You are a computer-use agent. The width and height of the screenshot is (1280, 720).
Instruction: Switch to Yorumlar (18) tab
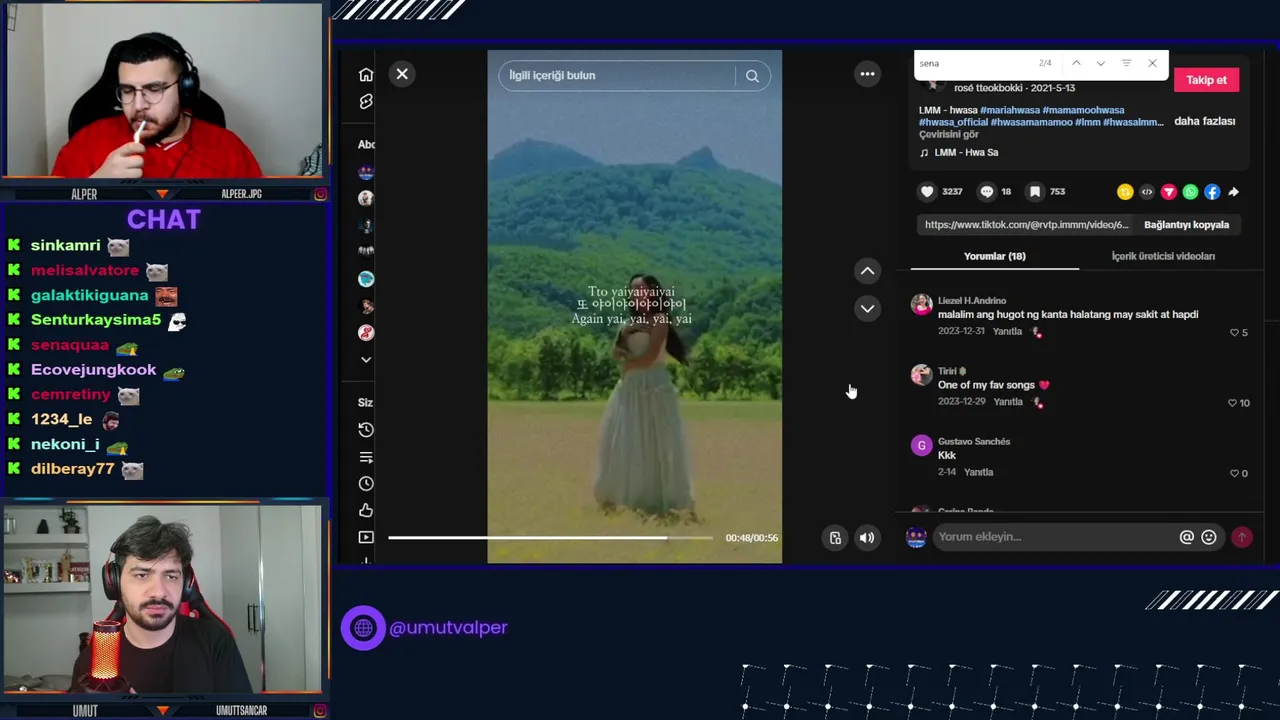tap(994, 256)
